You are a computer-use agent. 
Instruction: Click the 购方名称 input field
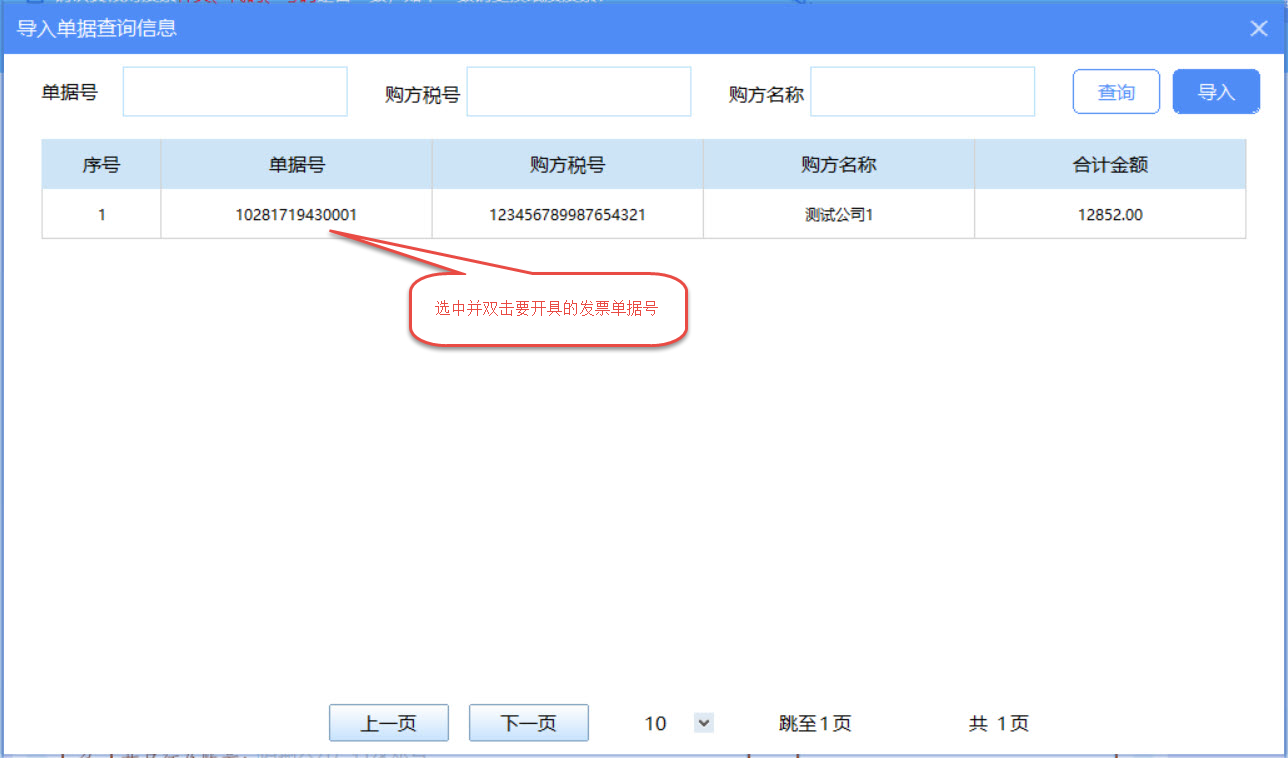pos(923,92)
